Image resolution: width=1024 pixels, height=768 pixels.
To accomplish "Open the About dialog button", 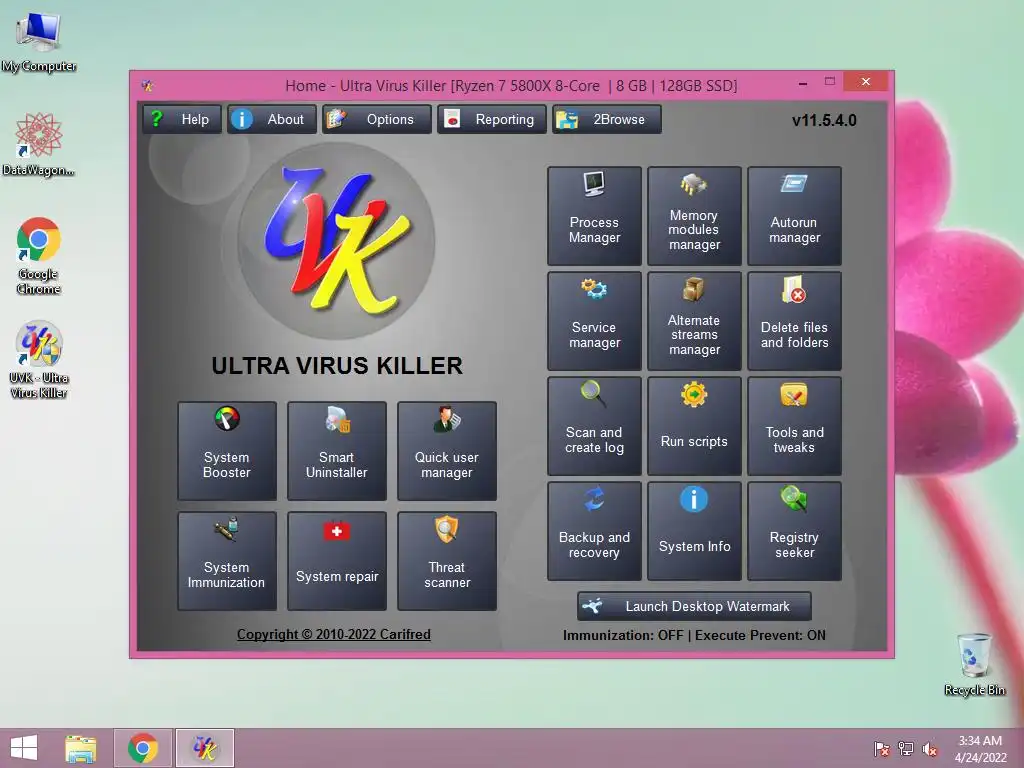I will [272, 120].
